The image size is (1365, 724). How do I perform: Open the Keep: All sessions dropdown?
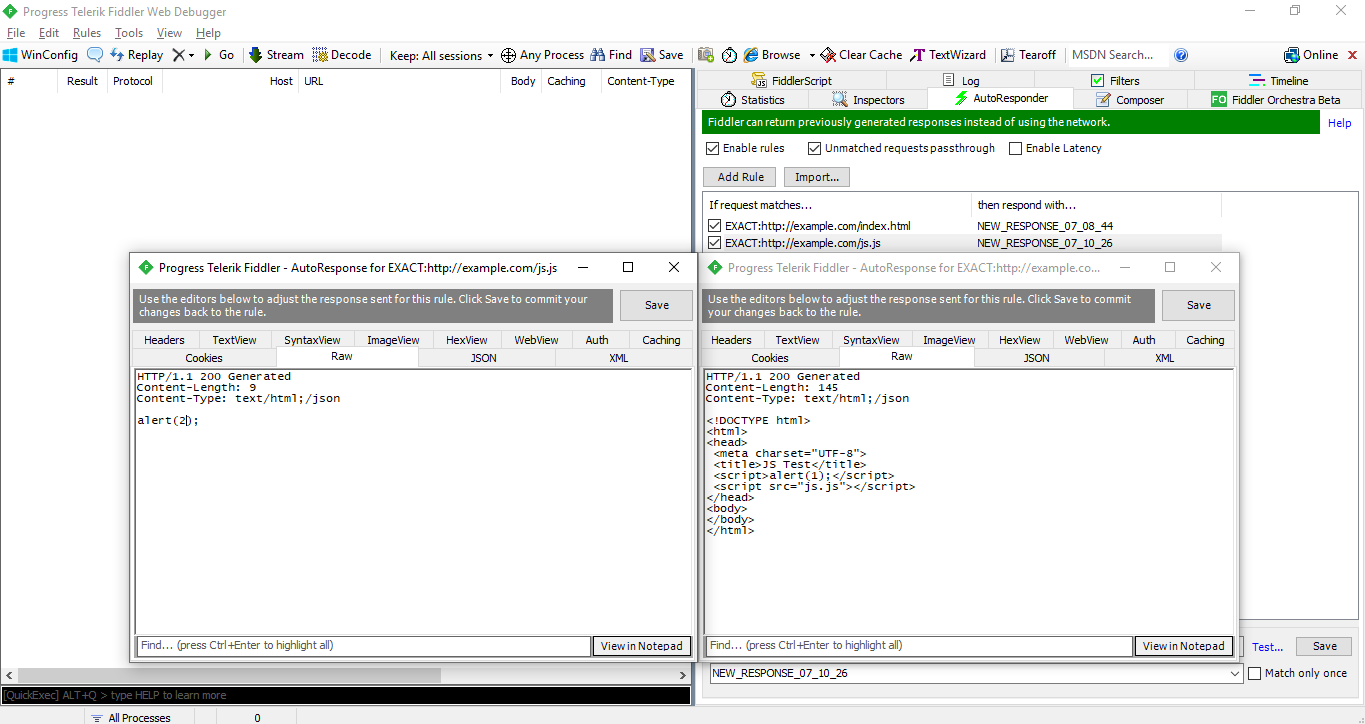441,55
